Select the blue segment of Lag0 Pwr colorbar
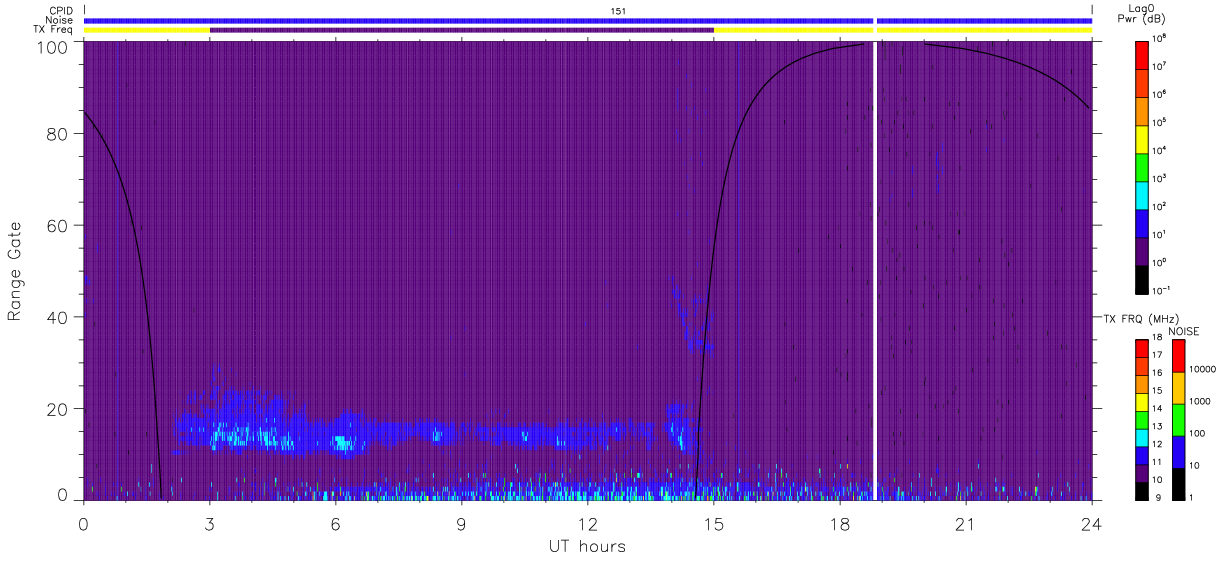The image size is (1228, 567). [1142, 224]
